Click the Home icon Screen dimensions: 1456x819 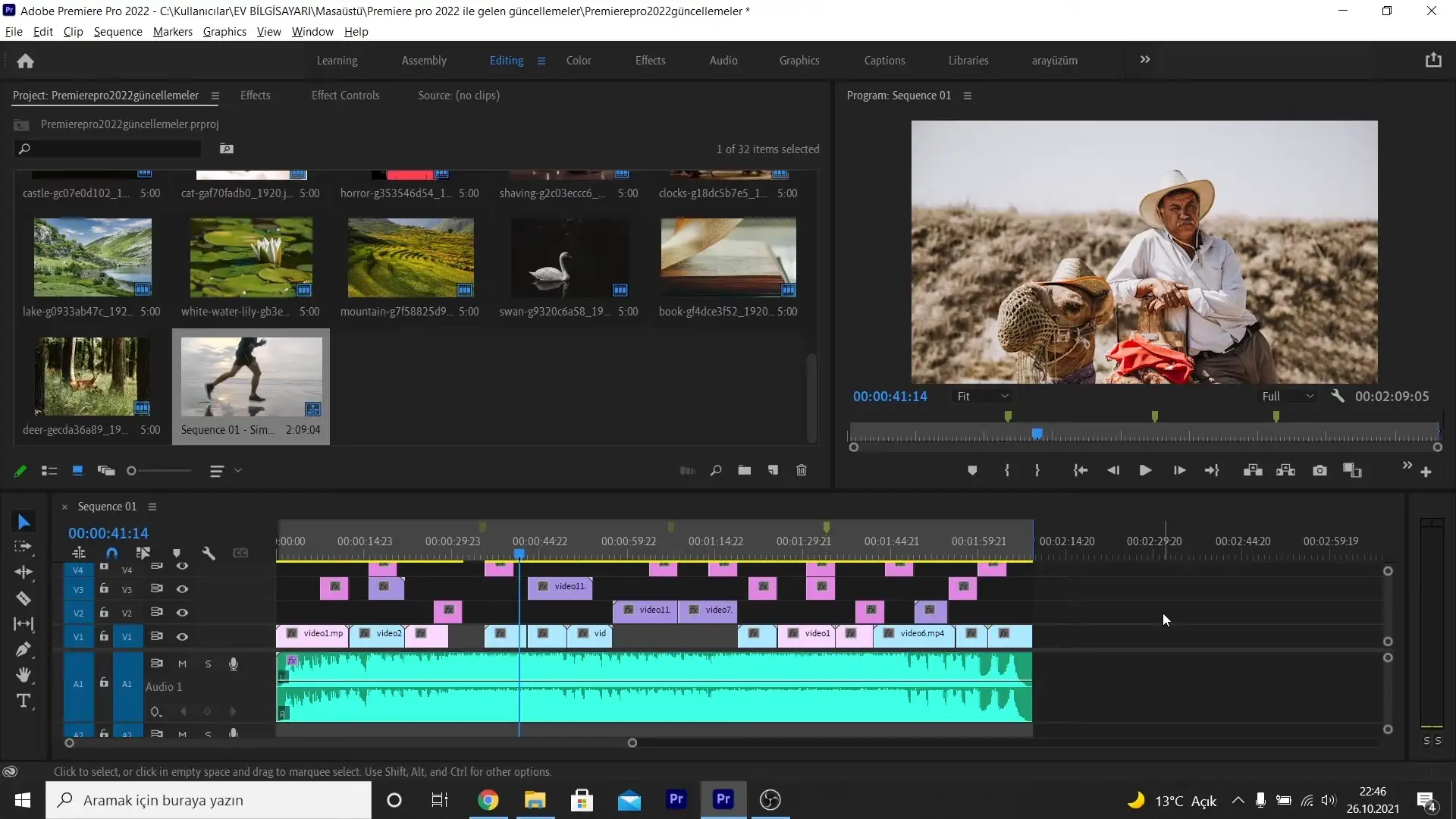click(x=25, y=61)
